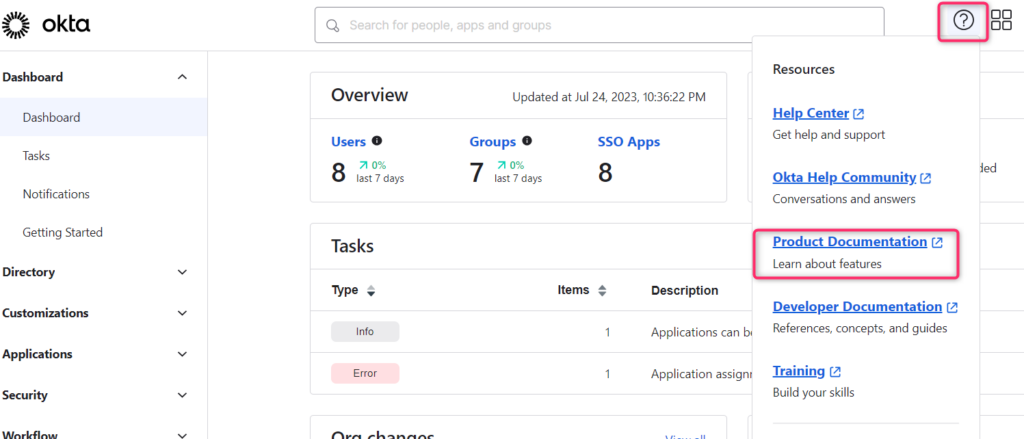Click the Tasks card heading
The image size is (1024, 439).
click(352, 246)
